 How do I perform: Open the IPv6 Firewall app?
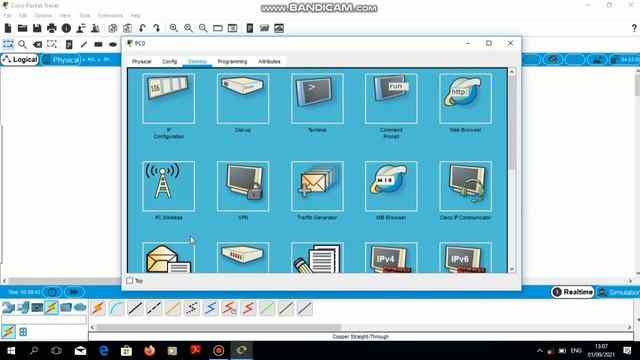click(x=465, y=258)
